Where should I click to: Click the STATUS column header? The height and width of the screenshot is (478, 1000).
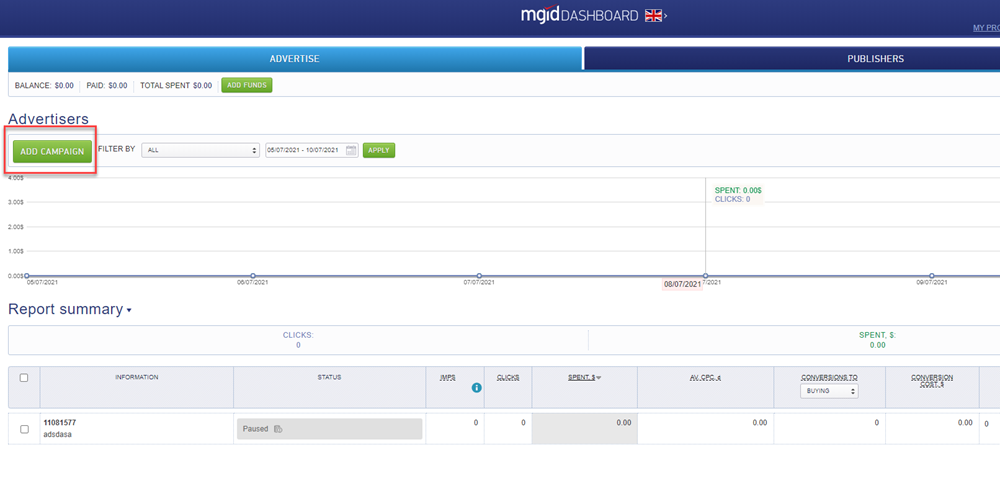329,377
